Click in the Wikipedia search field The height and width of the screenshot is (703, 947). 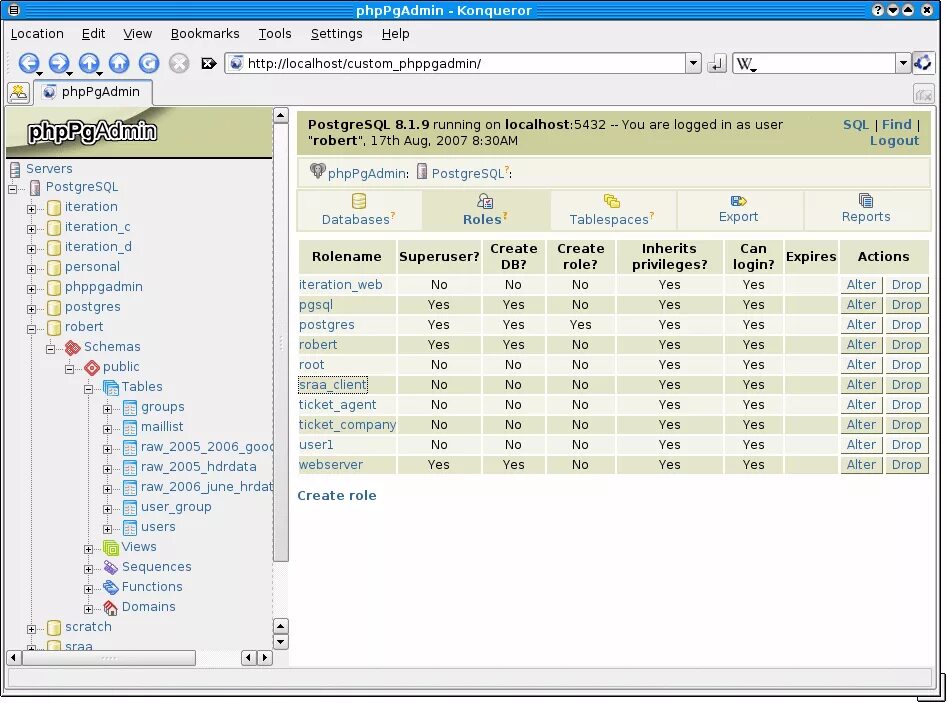pyautogui.click(x=814, y=63)
